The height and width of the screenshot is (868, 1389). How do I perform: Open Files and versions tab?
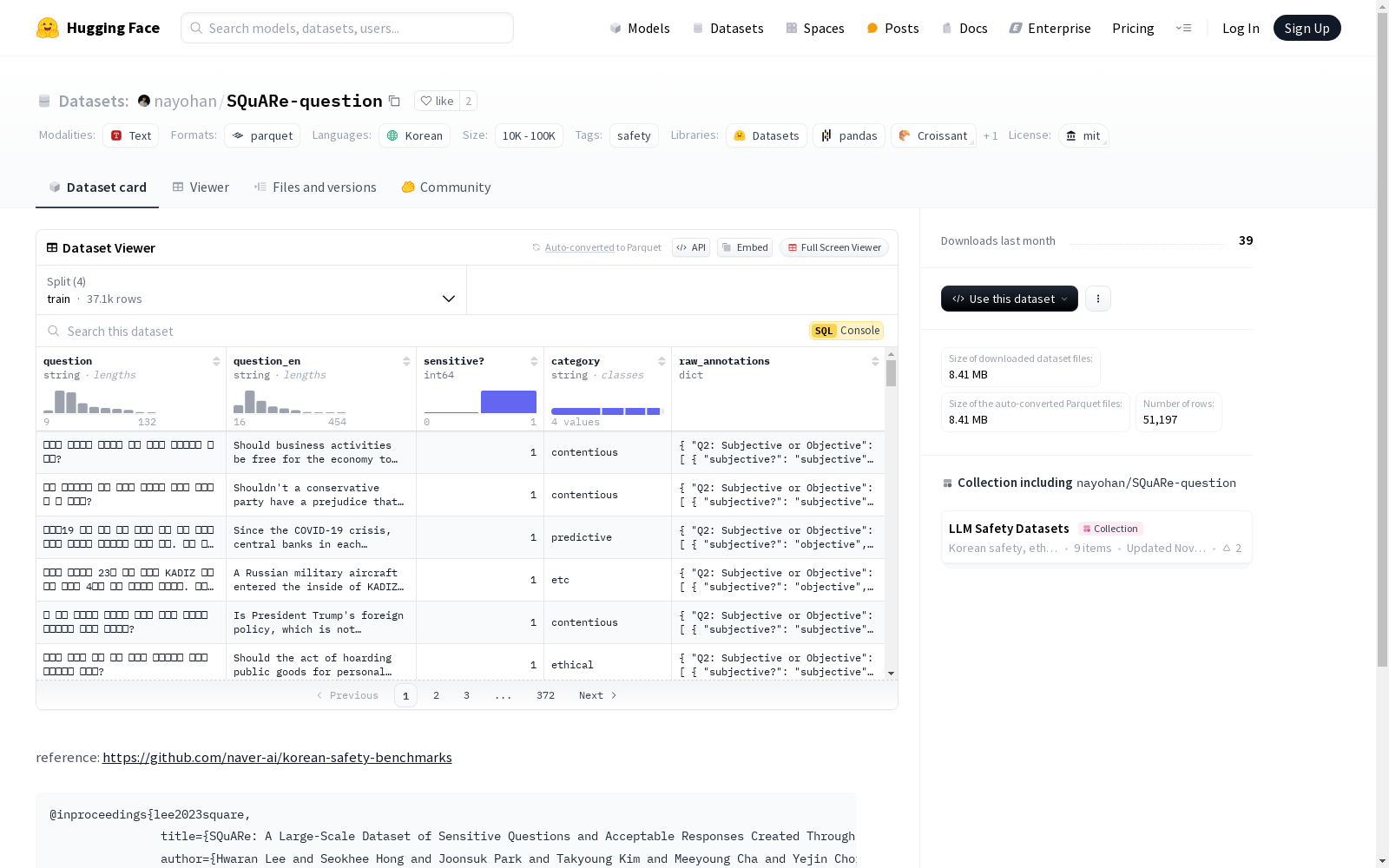tap(315, 187)
